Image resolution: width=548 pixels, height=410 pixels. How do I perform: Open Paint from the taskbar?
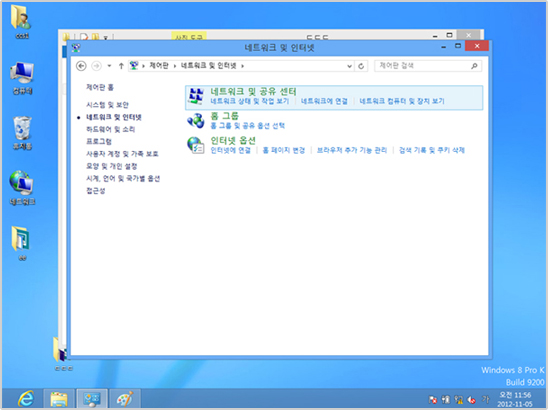(x=125, y=399)
